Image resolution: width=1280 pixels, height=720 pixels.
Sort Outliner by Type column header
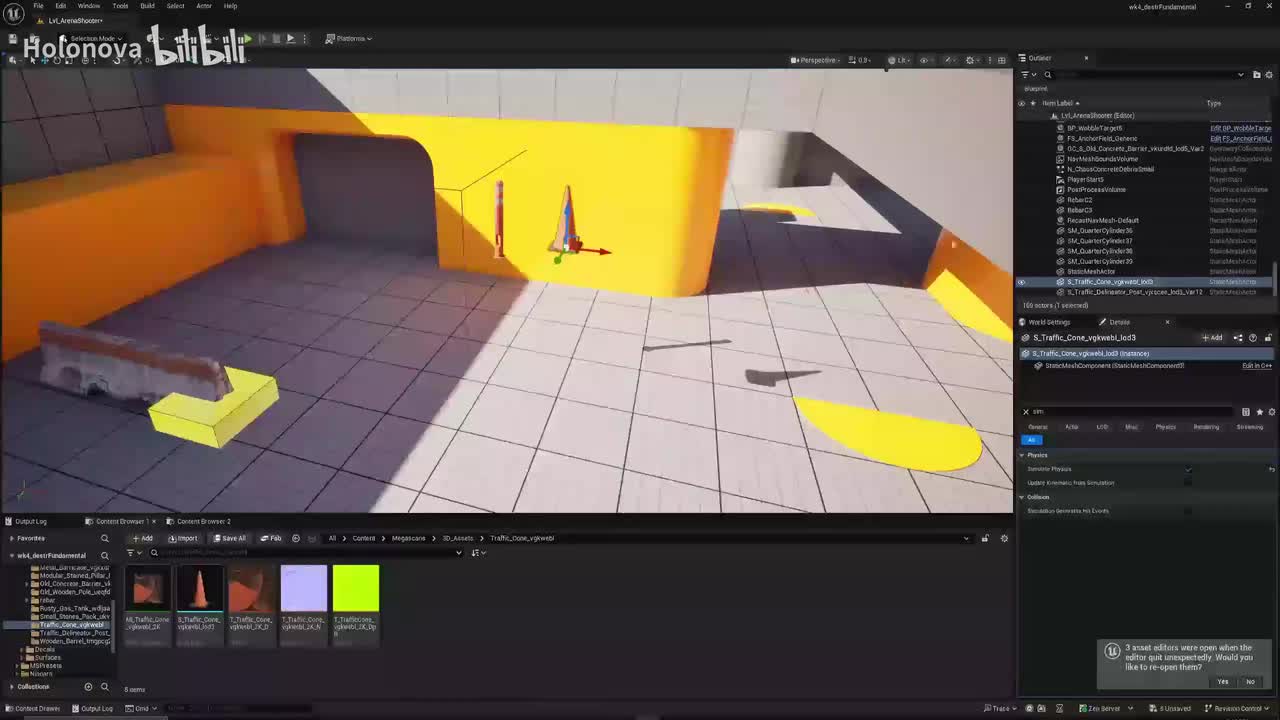click(1213, 103)
